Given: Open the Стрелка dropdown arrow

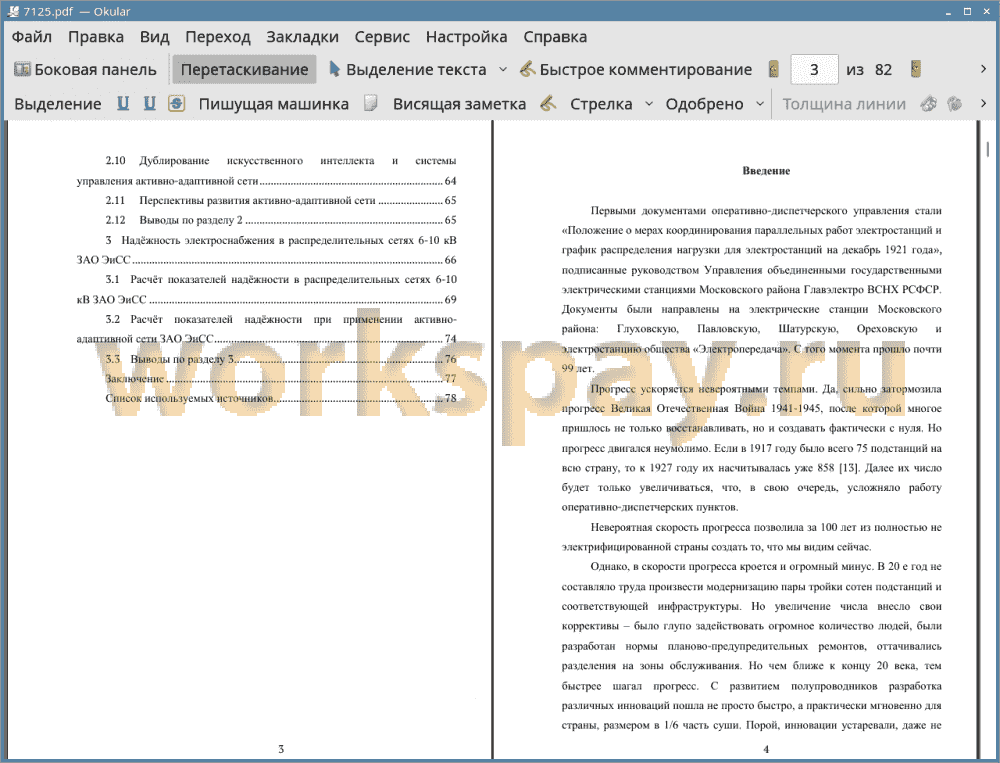Looking at the screenshot, I should pos(649,103).
